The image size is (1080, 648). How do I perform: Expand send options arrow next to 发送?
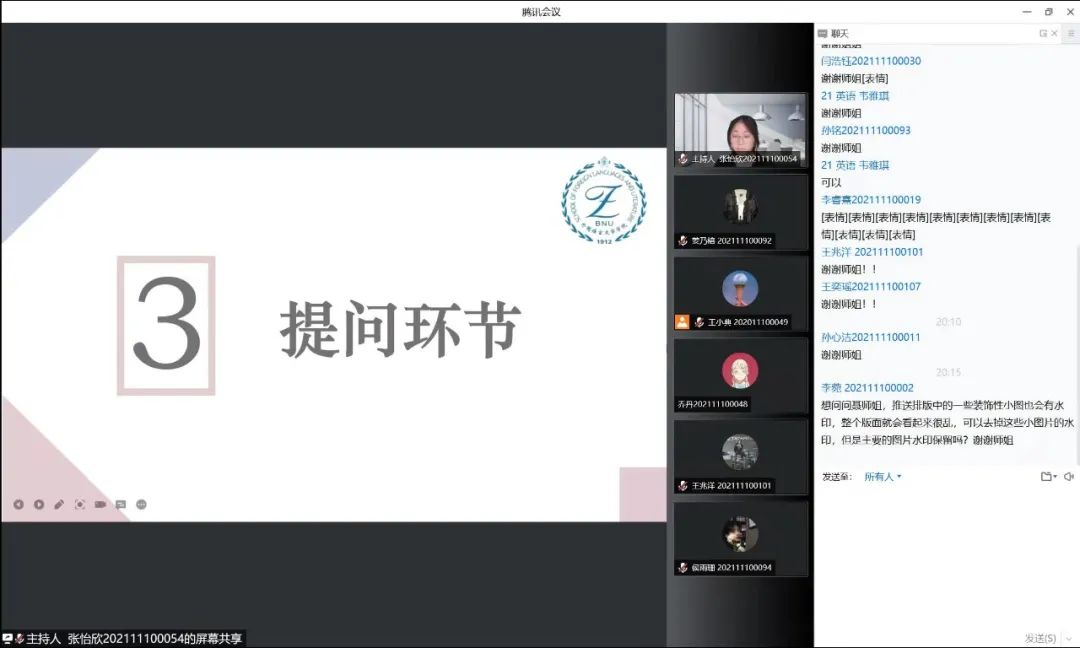pyautogui.click(x=1068, y=638)
